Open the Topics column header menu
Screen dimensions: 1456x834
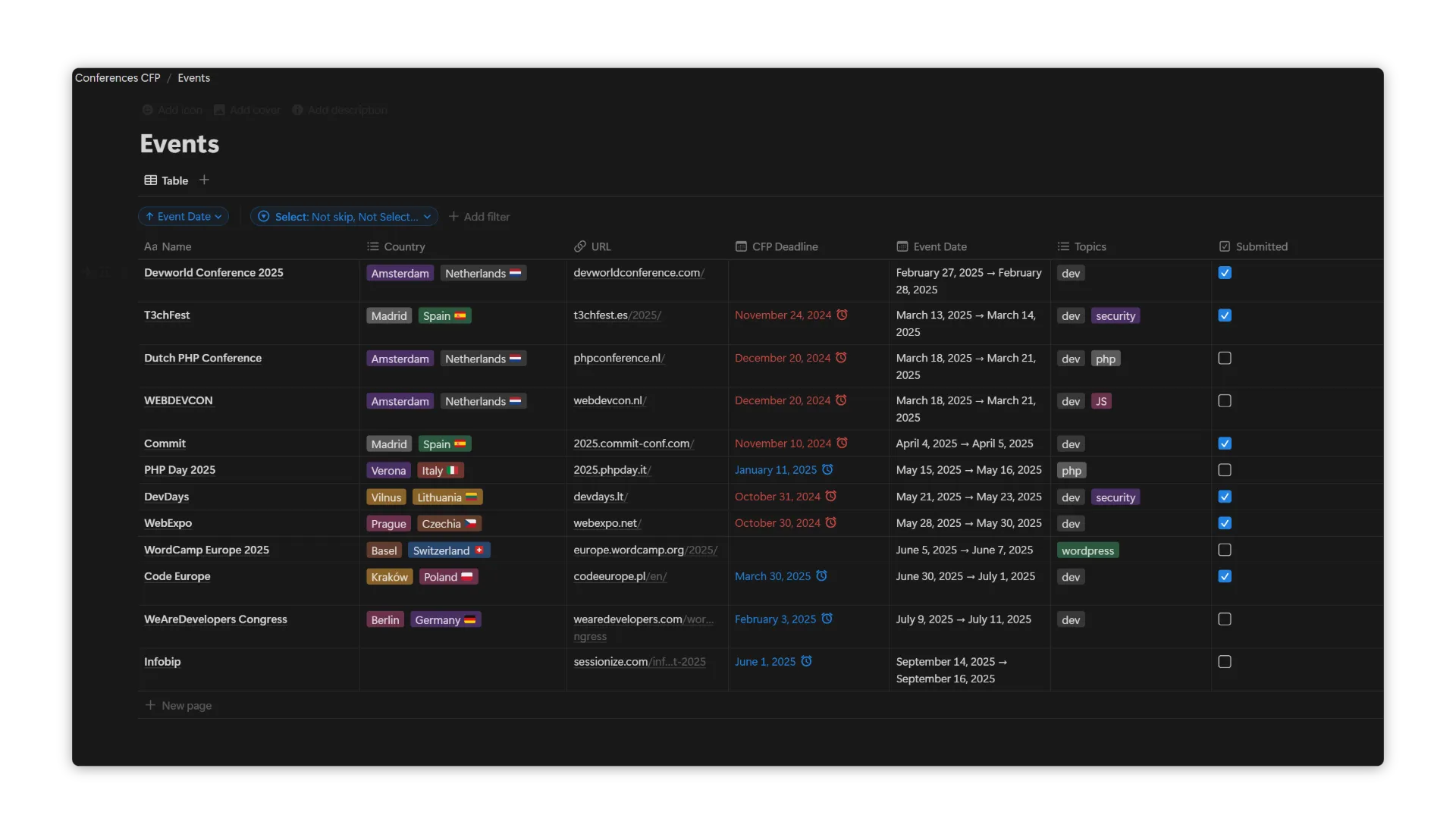point(1089,247)
